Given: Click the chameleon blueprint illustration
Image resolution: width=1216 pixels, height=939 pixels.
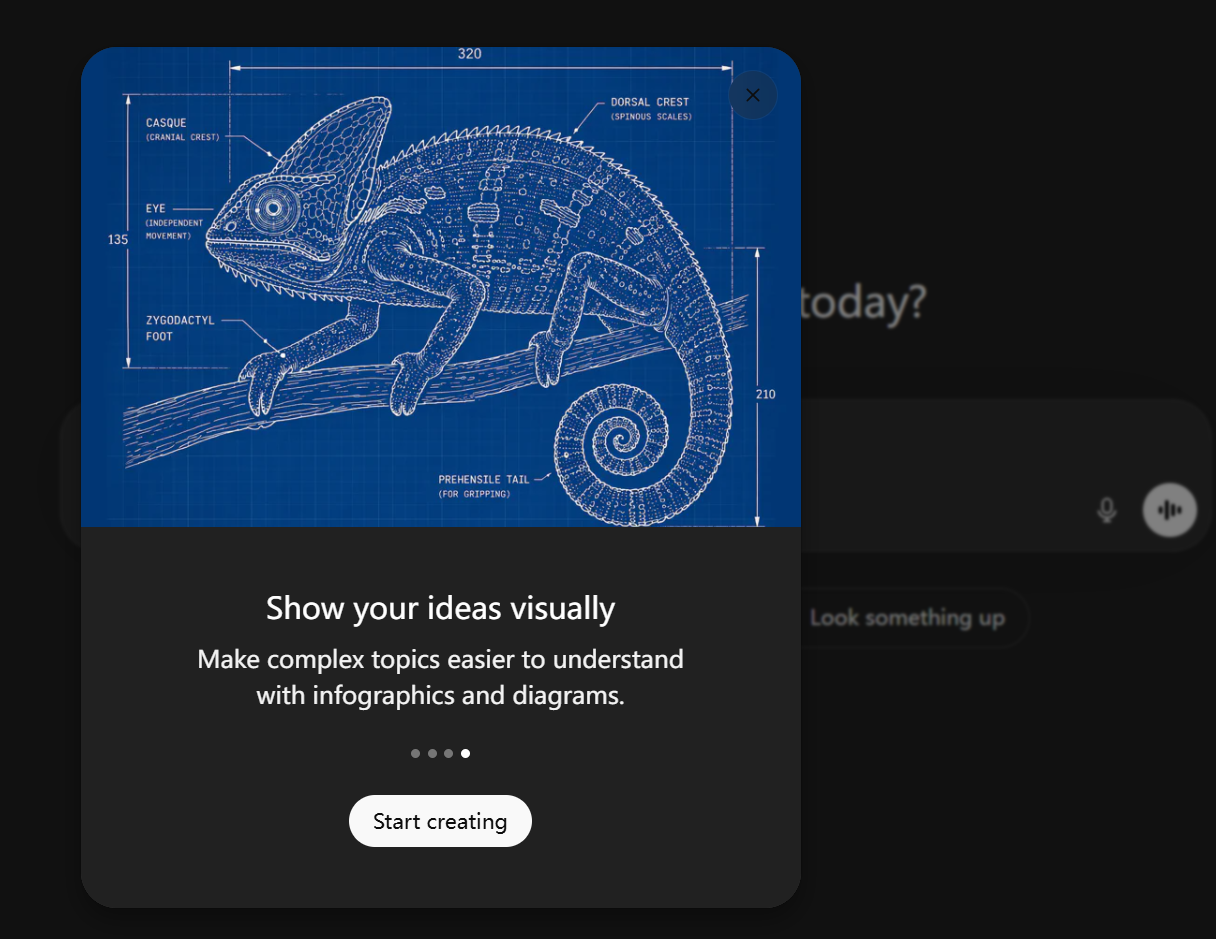Looking at the screenshot, I should (x=441, y=287).
